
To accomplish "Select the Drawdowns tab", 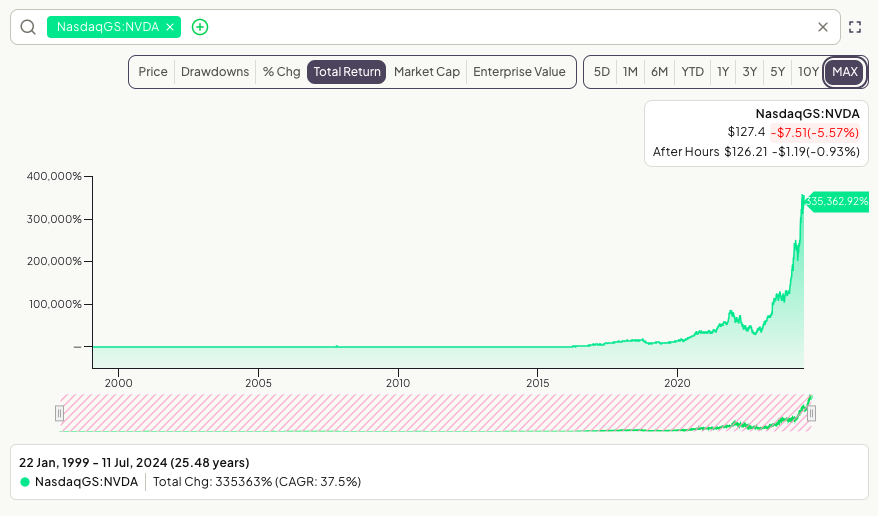I will click(215, 72).
